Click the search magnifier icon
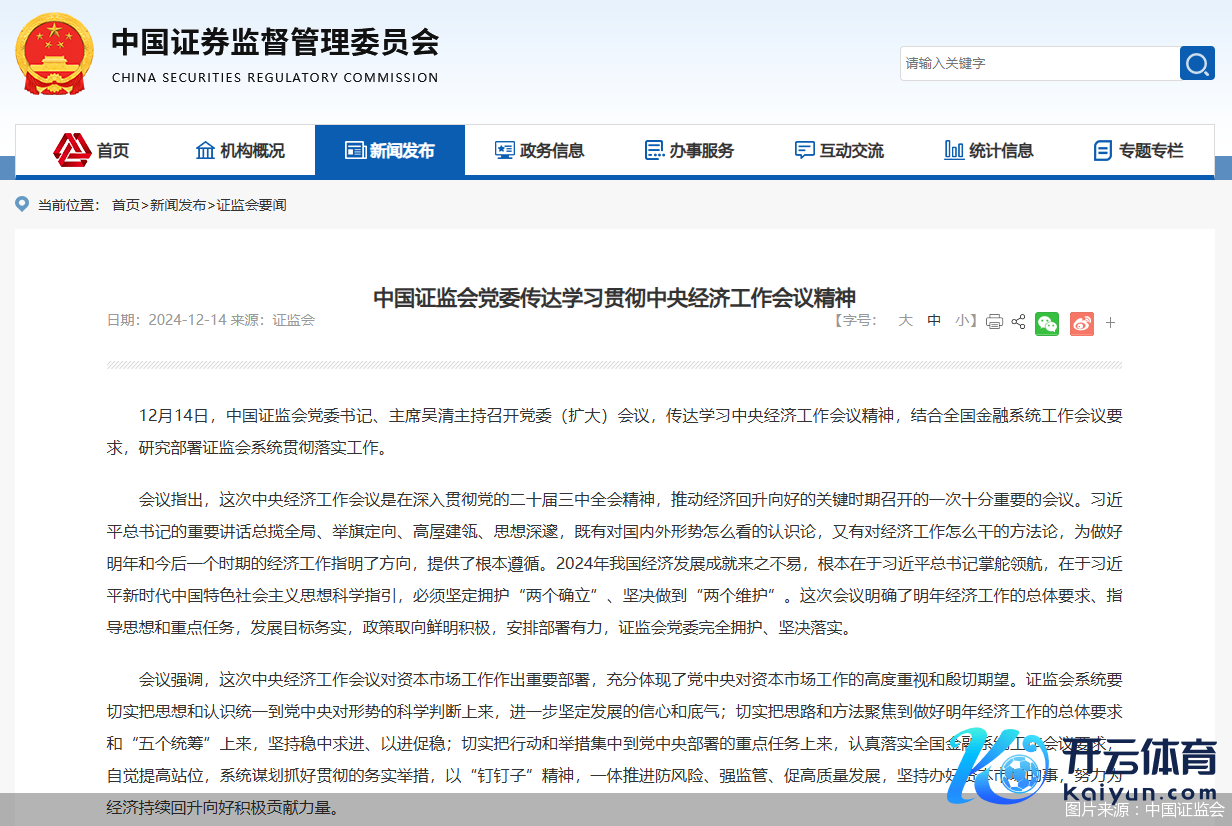 tap(1196, 63)
